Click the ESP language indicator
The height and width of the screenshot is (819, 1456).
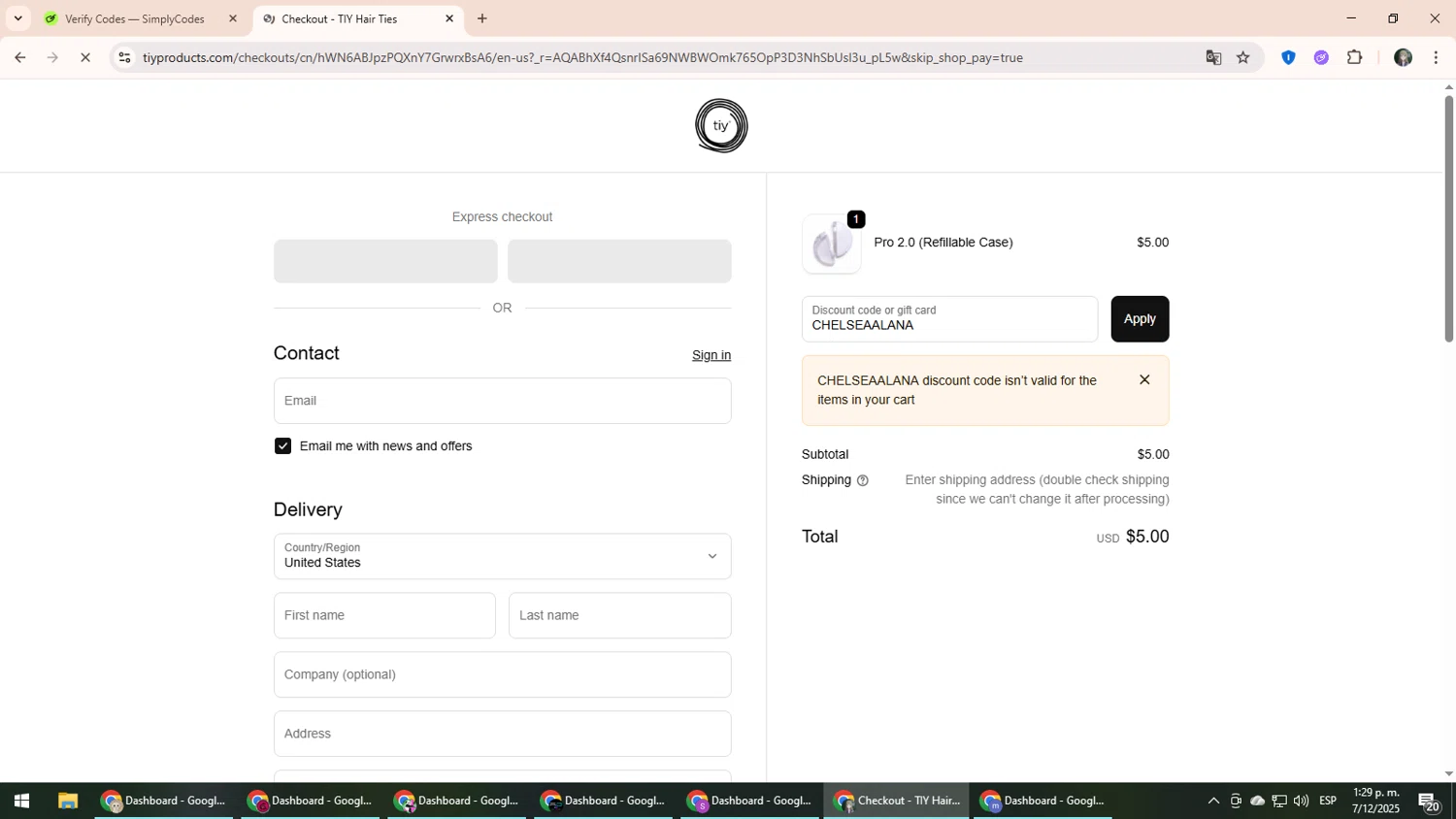1328,801
